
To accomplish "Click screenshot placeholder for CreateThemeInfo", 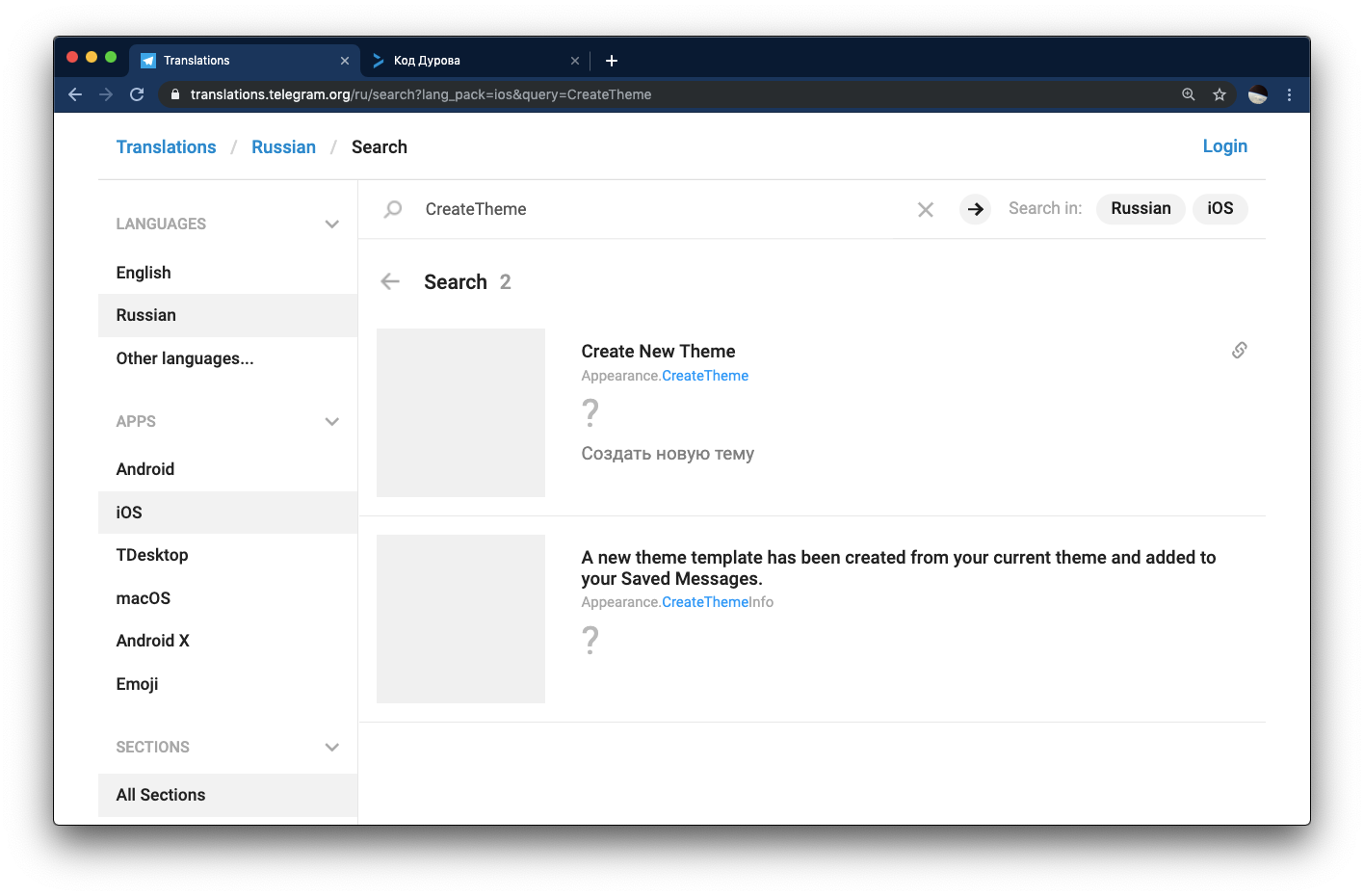I will 460,619.
